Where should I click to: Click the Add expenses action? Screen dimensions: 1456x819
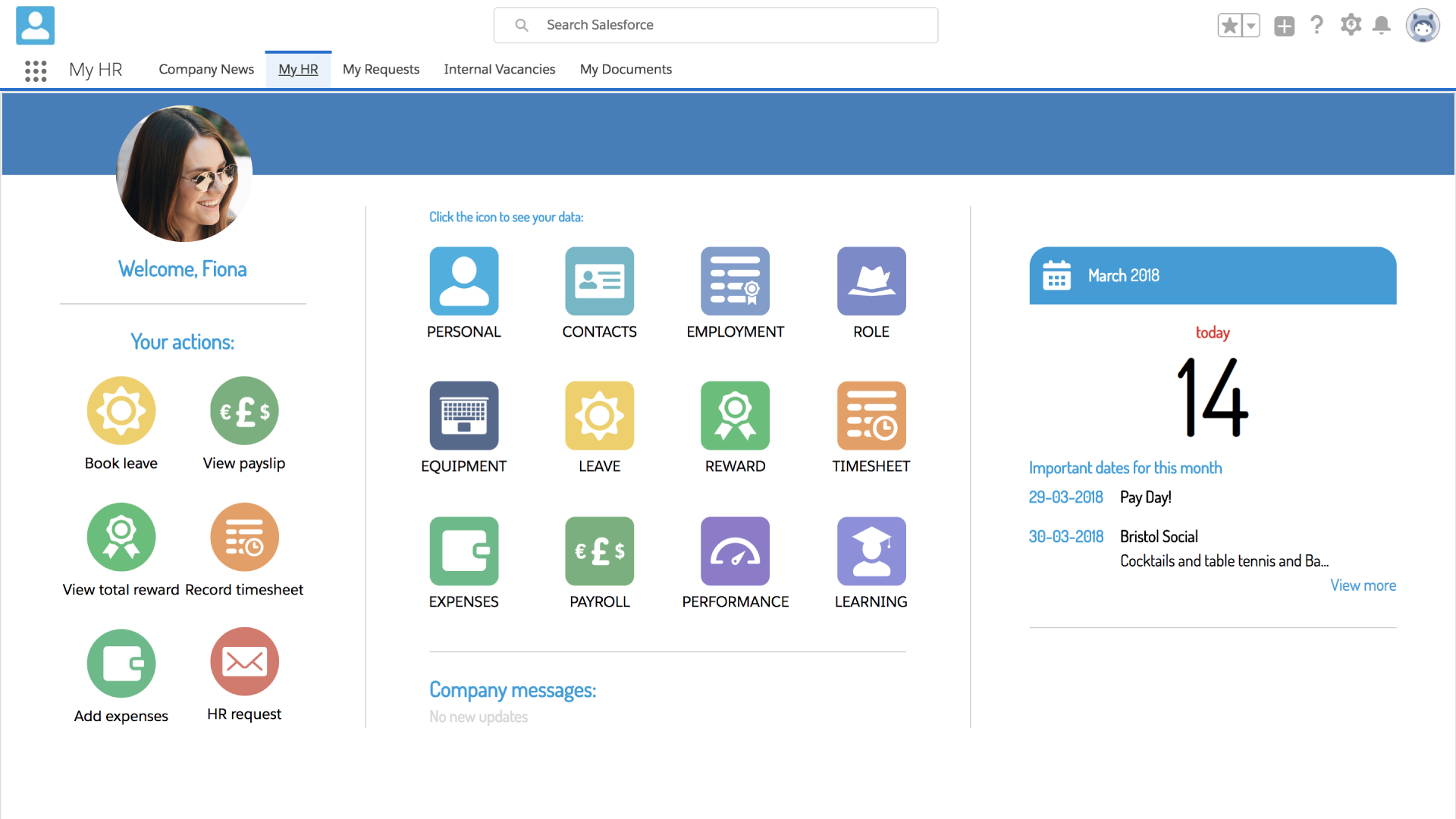(x=121, y=662)
